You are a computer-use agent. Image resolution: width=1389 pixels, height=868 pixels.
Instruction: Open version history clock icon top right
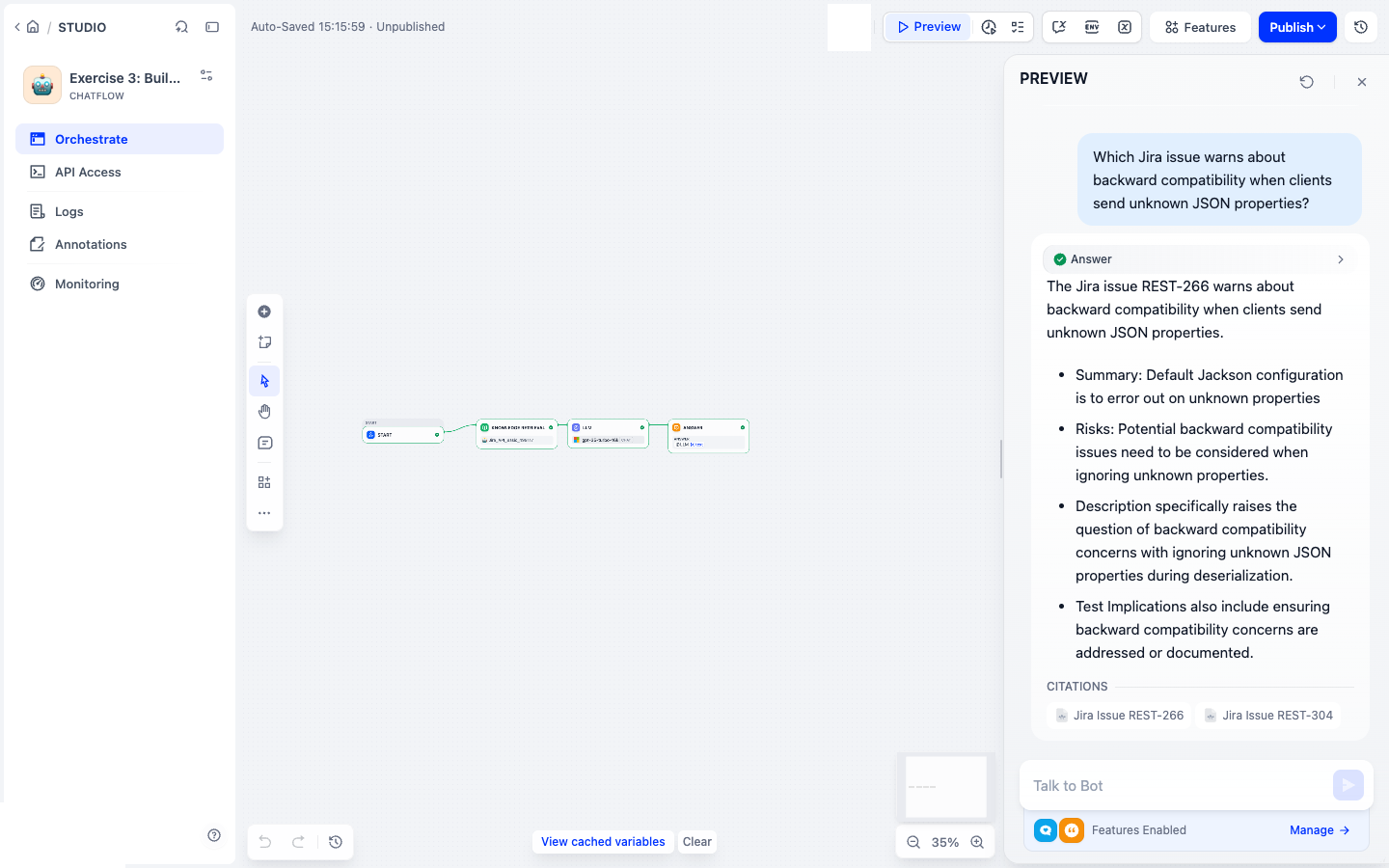tap(1361, 27)
